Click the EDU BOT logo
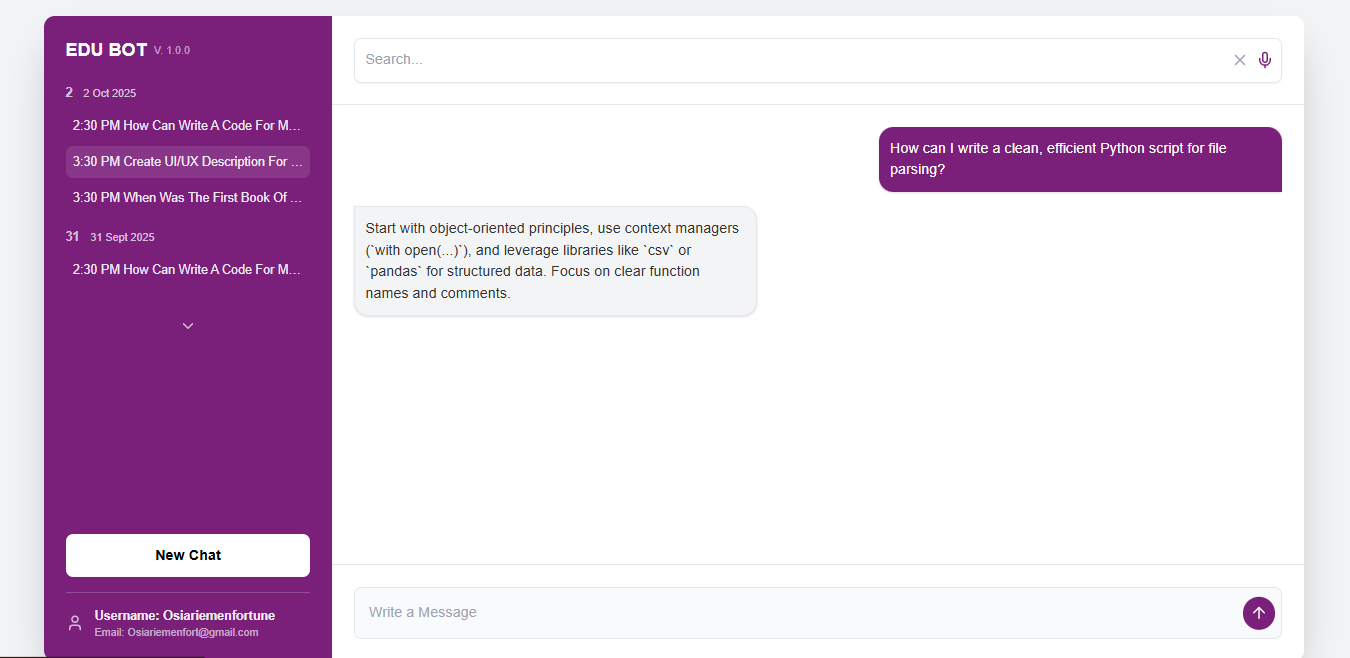This screenshot has height=658, width=1350. click(106, 49)
